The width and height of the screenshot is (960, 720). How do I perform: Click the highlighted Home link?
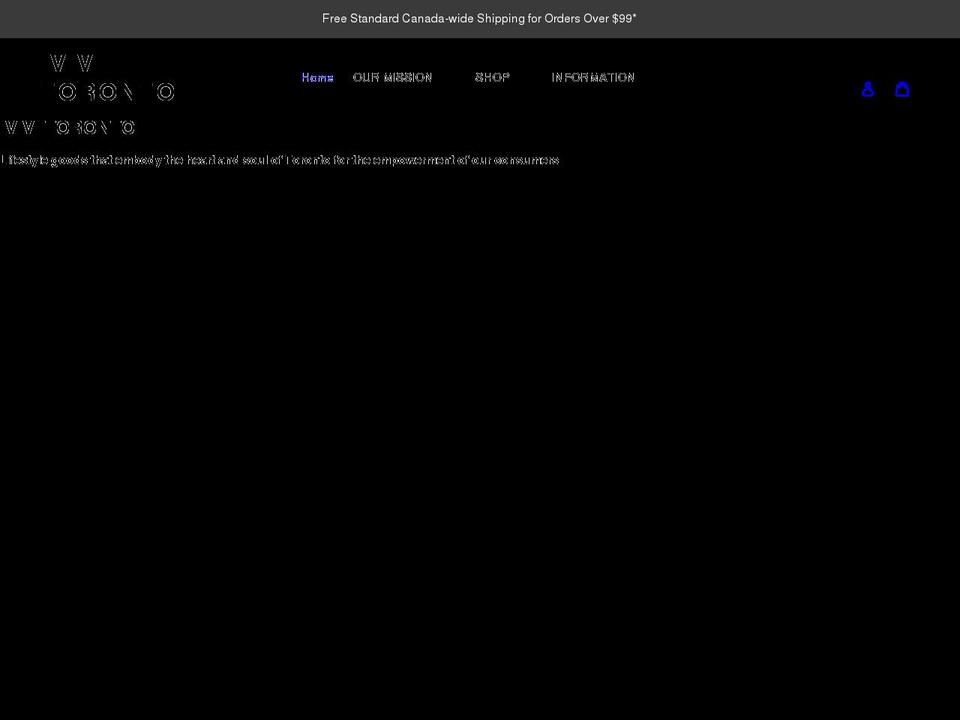point(317,77)
